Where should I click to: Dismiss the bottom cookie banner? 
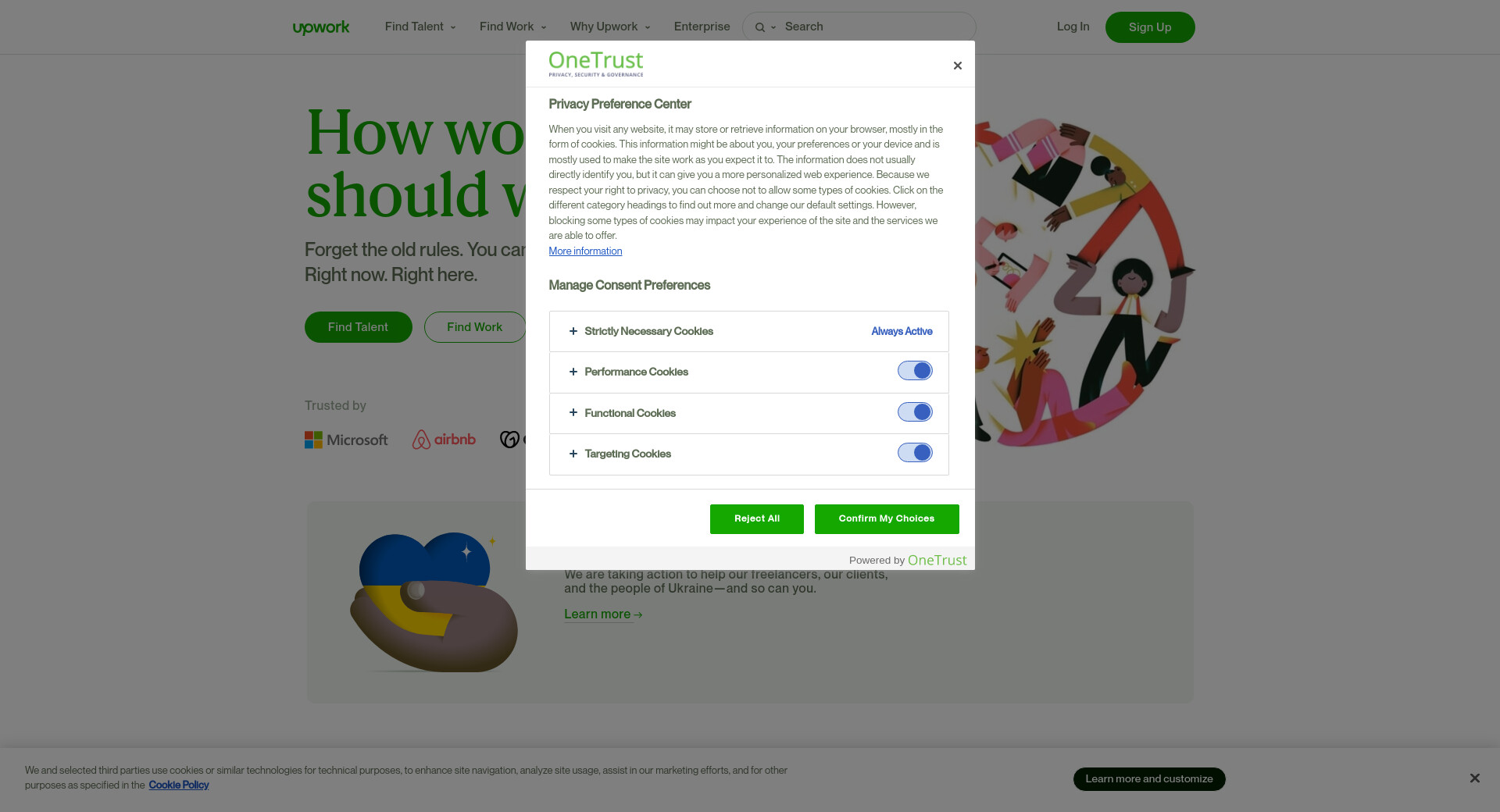click(1474, 778)
